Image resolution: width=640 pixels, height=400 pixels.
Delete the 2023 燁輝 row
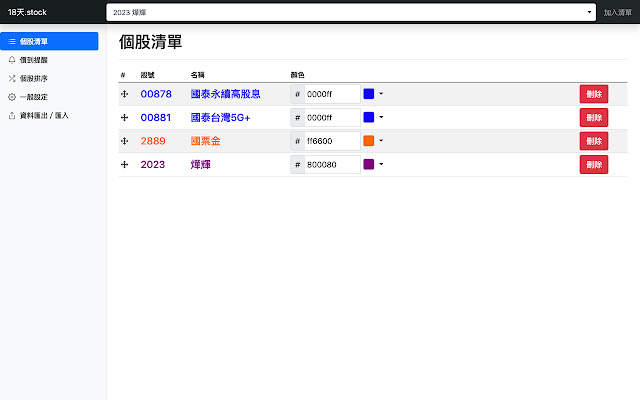tap(594, 164)
